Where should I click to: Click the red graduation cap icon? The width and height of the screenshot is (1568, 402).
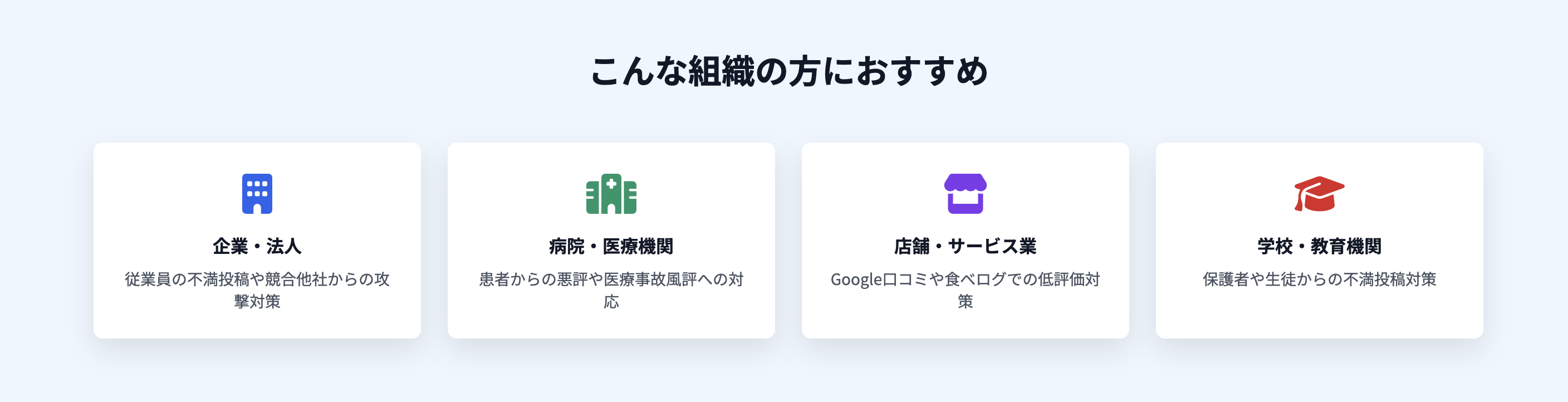coord(1319,194)
